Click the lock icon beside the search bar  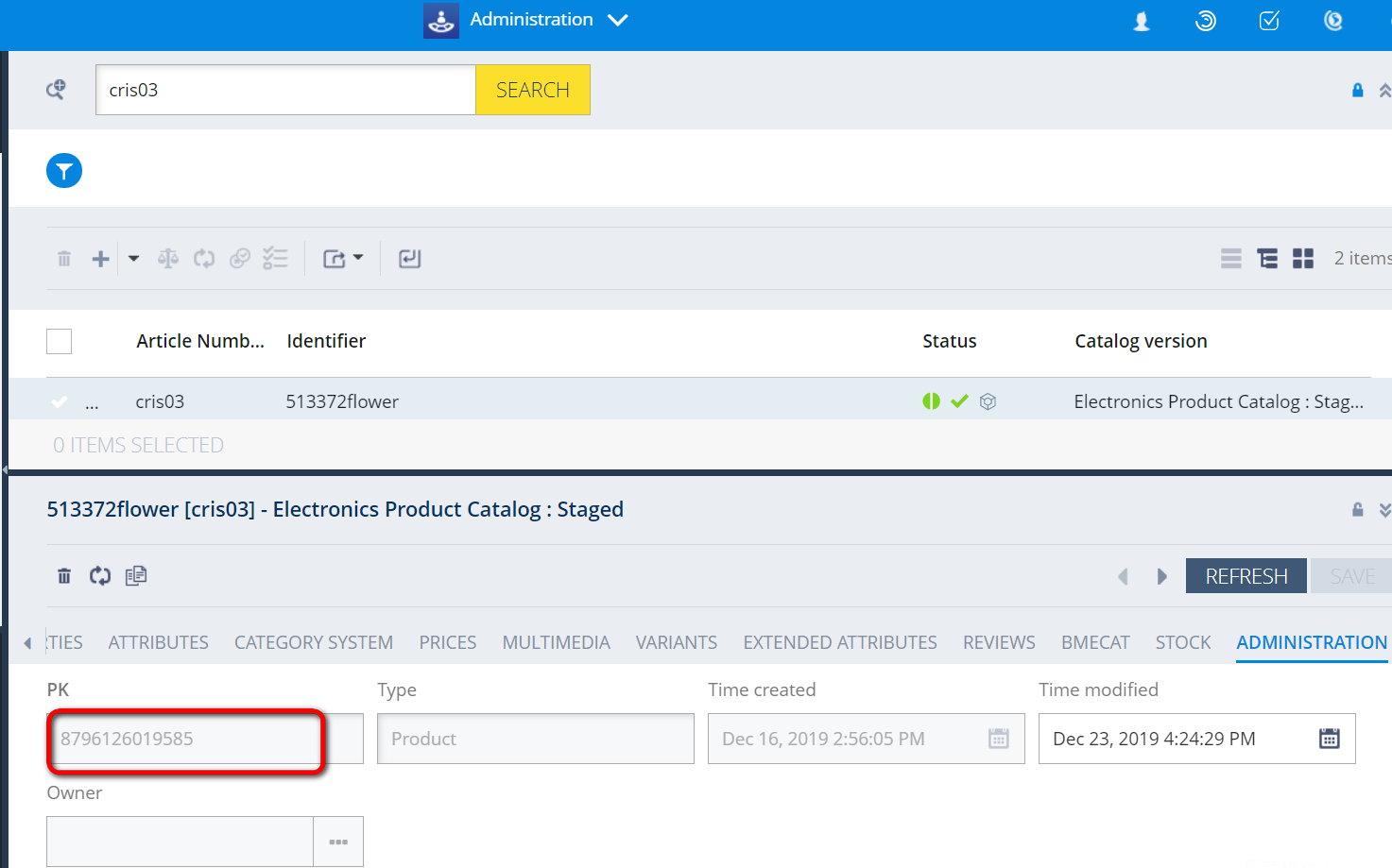pyautogui.click(x=1358, y=90)
